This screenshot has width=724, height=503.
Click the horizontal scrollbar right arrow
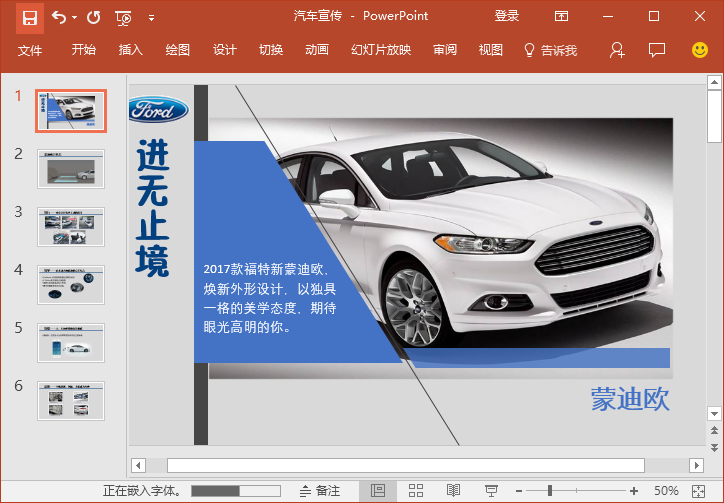pos(696,465)
